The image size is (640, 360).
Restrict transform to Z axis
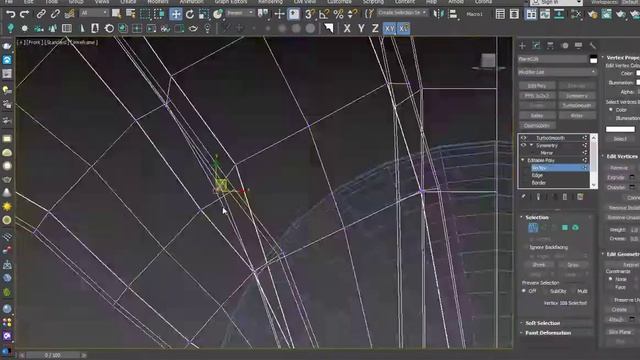point(375,29)
